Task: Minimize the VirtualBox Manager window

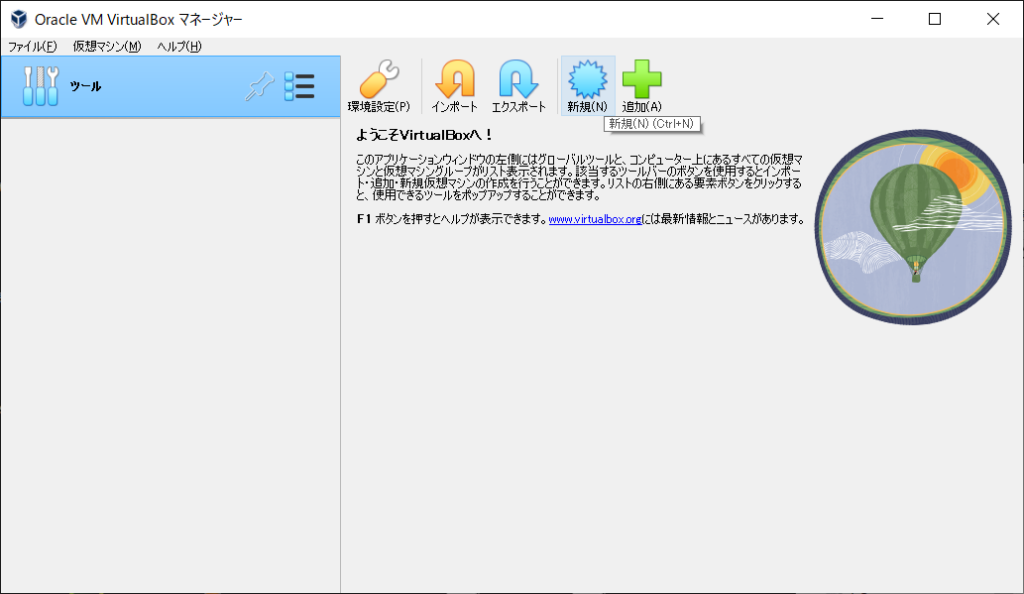Action: pyautogui.click(x=877, y=19)
